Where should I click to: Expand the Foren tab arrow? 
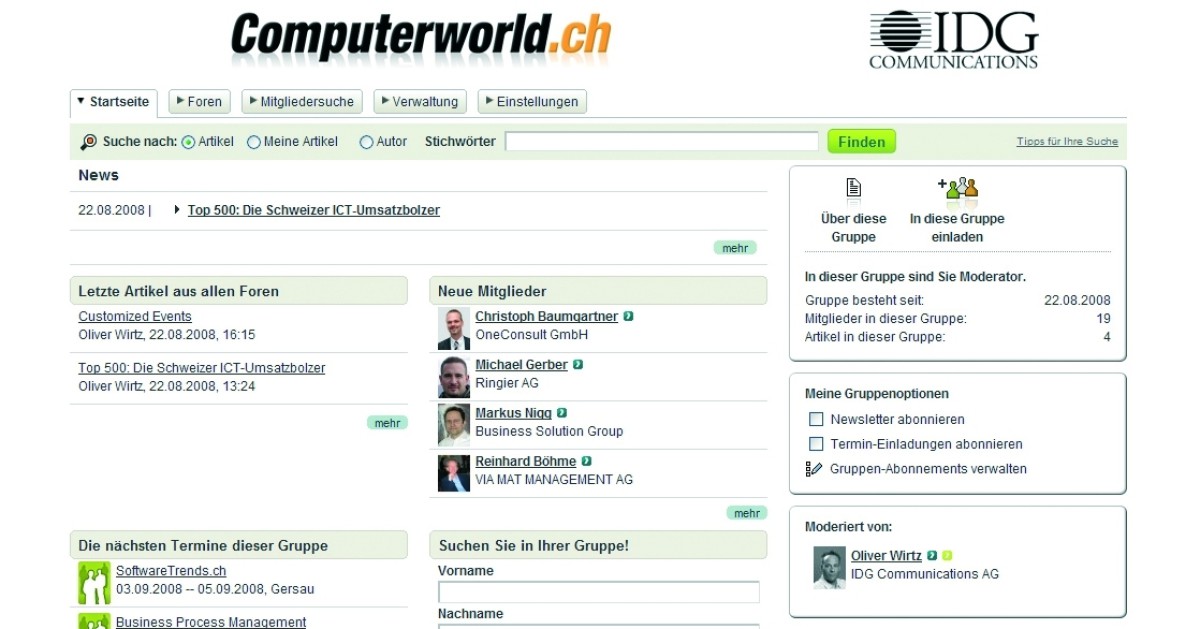(180, 101)
